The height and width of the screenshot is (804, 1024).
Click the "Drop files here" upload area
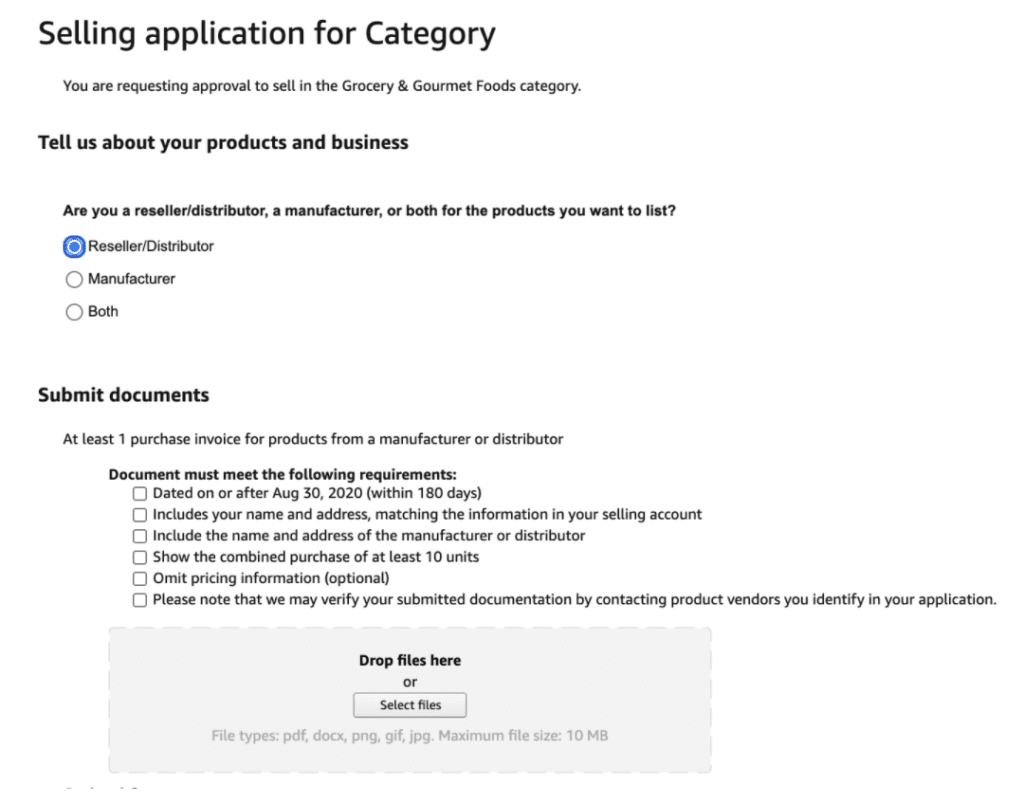pyautogui.click(x=409, y=660)
